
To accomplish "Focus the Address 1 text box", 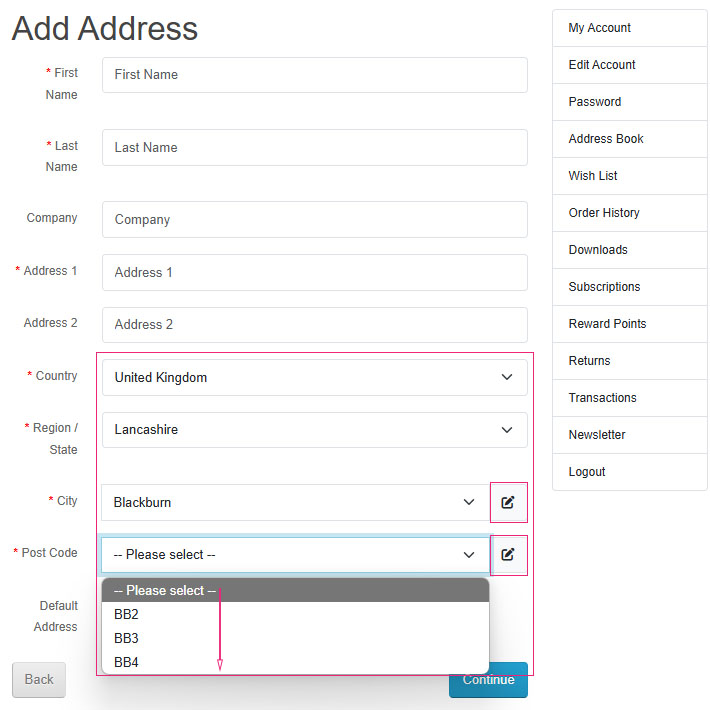I will point(314,272).
